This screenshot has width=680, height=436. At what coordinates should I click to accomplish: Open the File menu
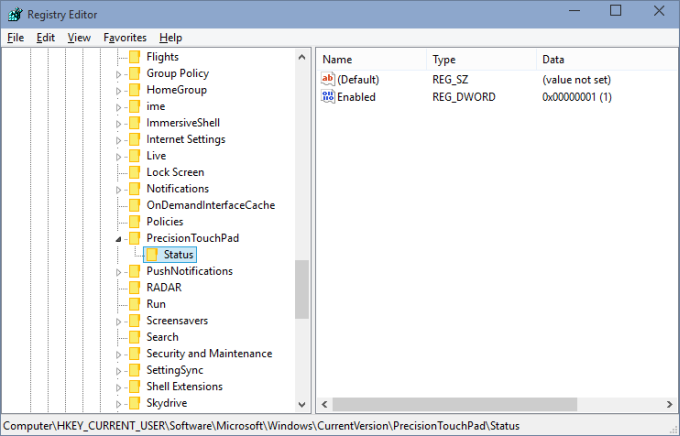pyautogui.click(x=15, y=37)
